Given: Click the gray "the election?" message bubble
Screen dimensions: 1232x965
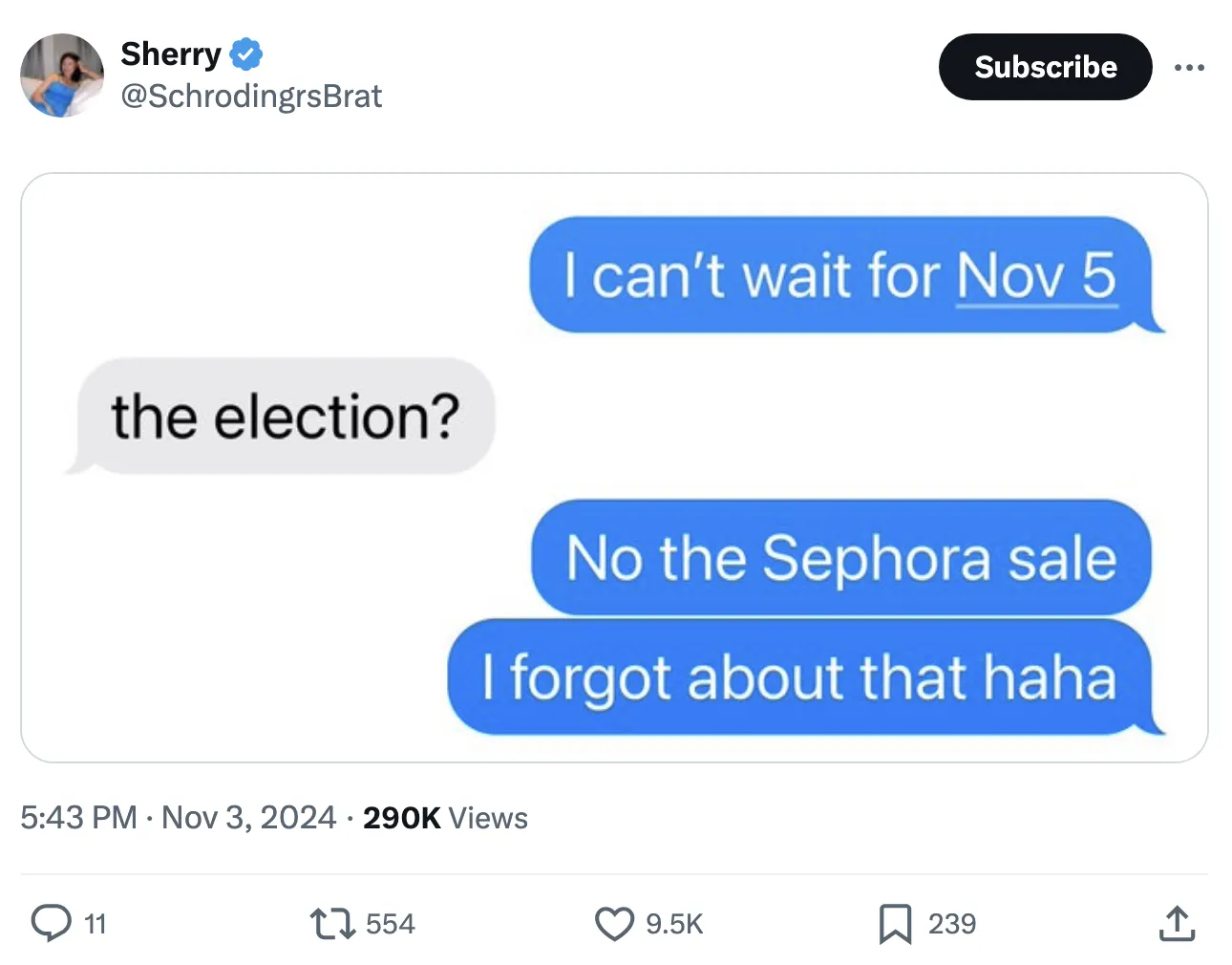Looking at the screenshot, I should click(x=285, y=417).
